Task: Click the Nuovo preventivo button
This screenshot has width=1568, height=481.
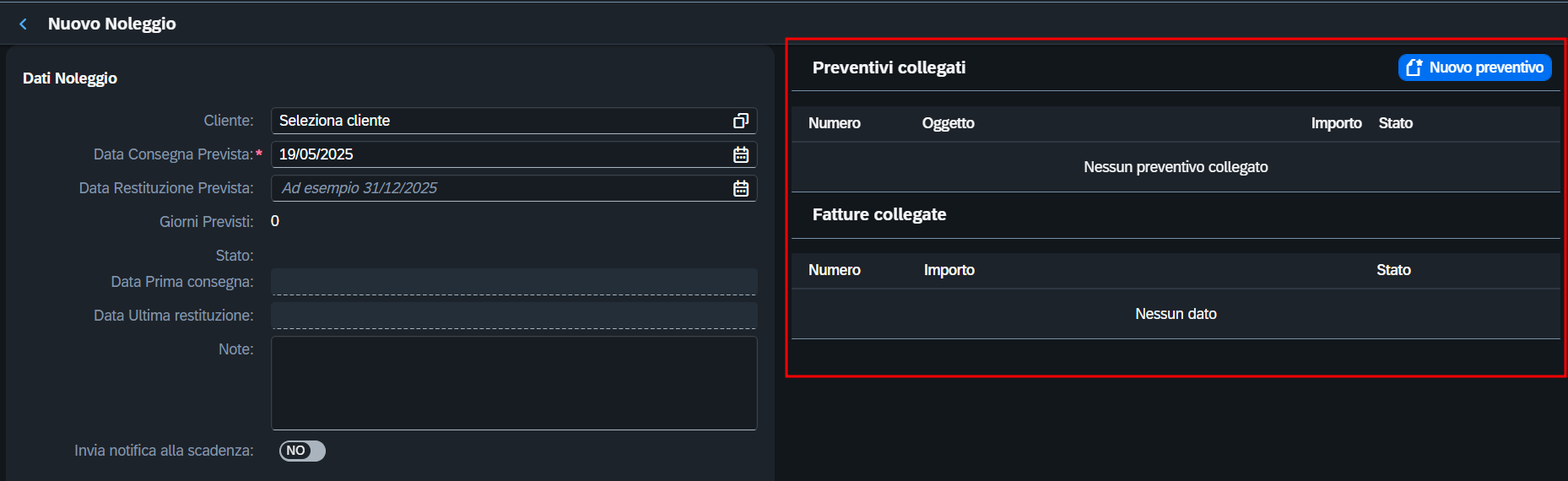Action: 1474,68
